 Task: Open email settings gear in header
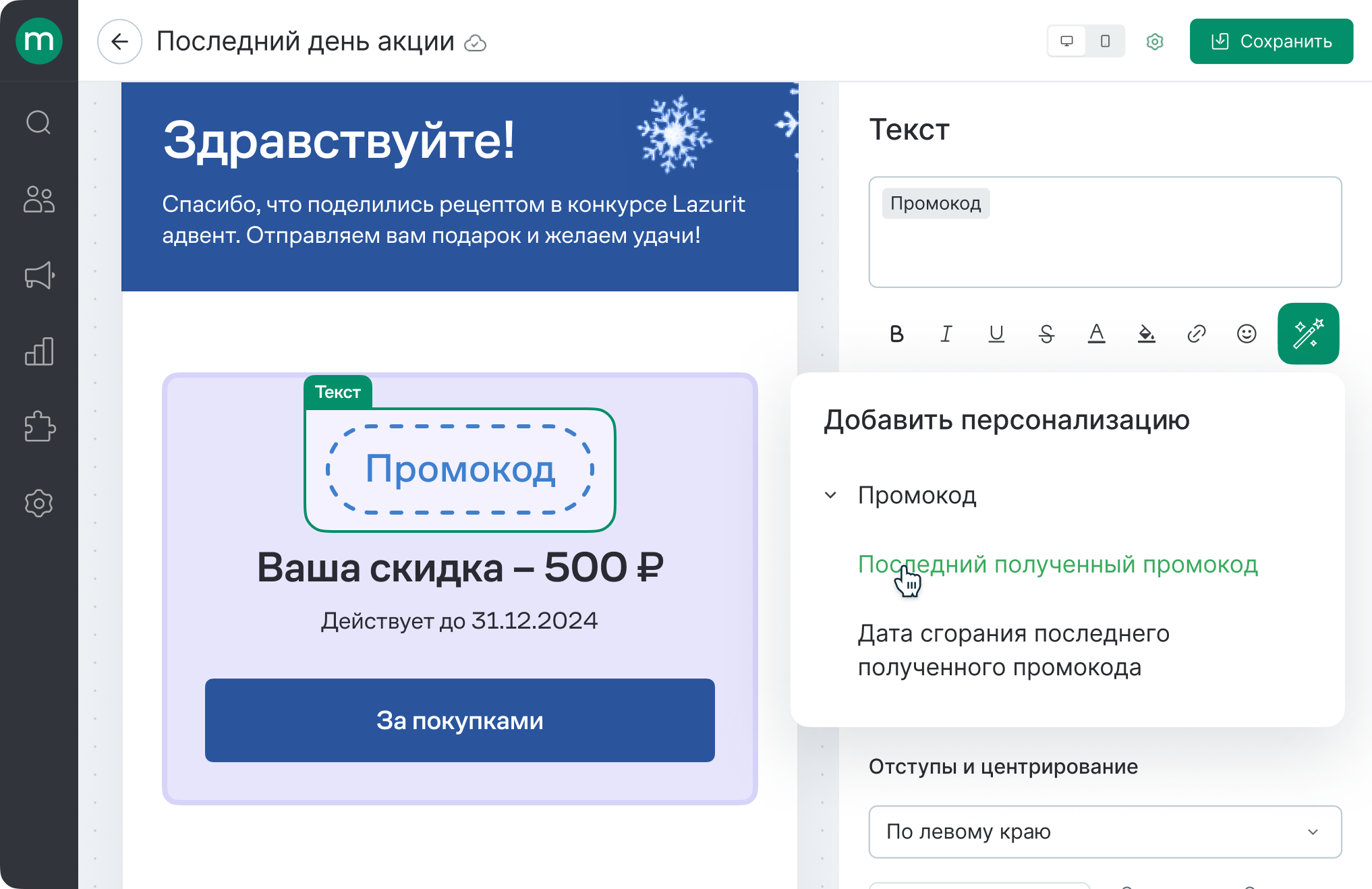pyautogui.click(x=1155, y=42)
